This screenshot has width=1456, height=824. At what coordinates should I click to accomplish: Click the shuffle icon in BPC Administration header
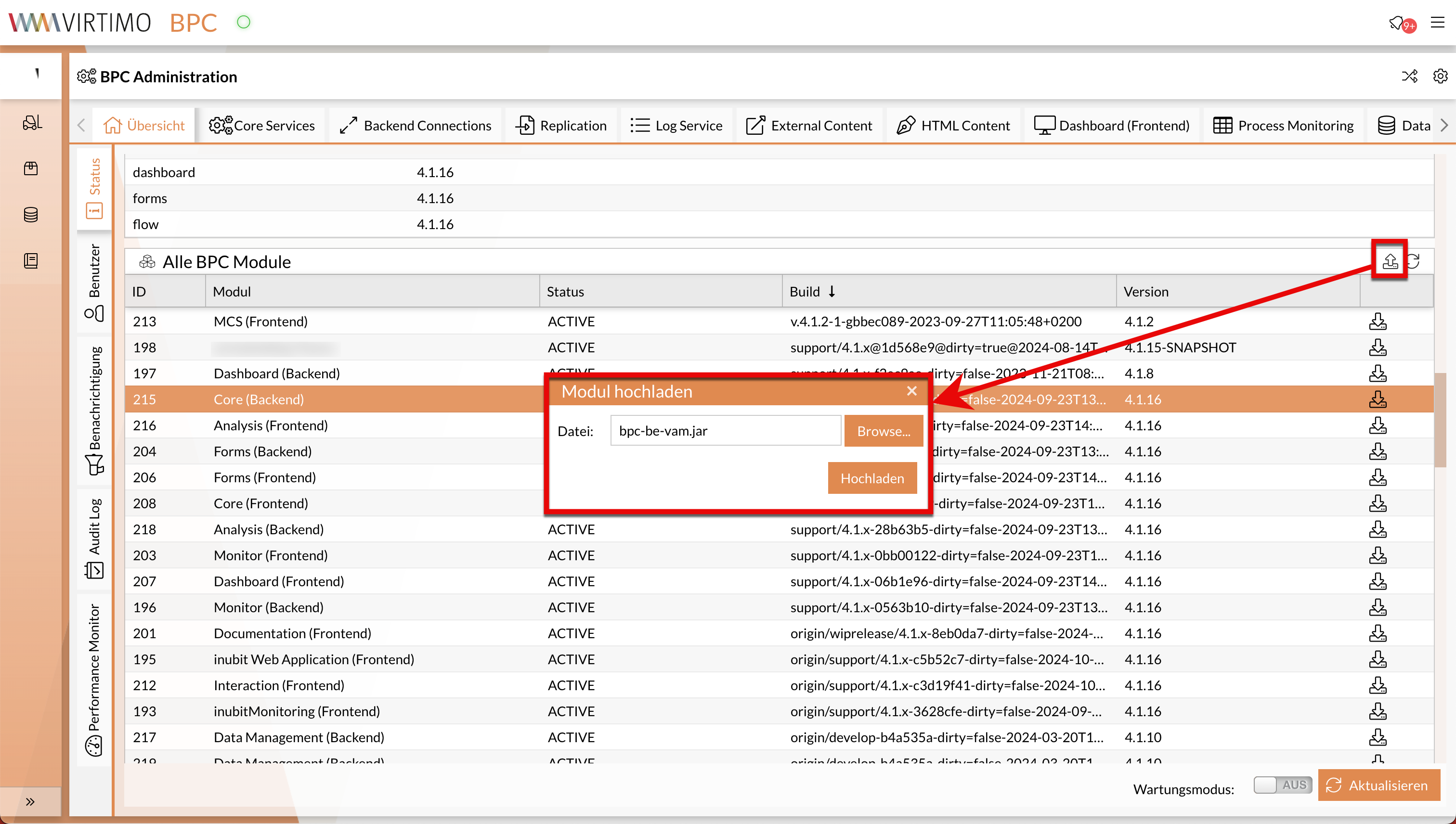[1410, 77]
